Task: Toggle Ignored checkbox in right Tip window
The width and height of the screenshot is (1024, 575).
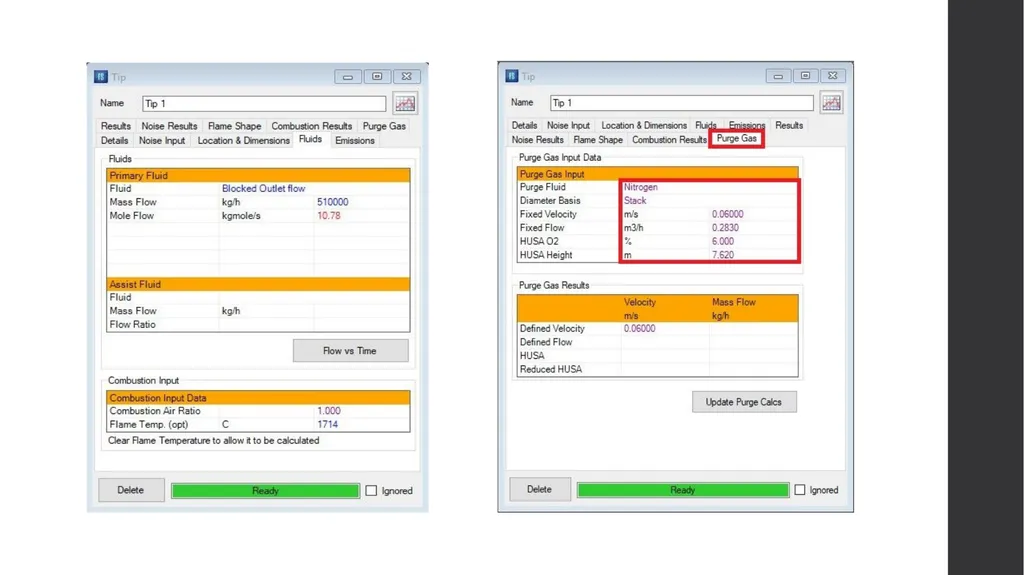Action: [x=799, y=490]
